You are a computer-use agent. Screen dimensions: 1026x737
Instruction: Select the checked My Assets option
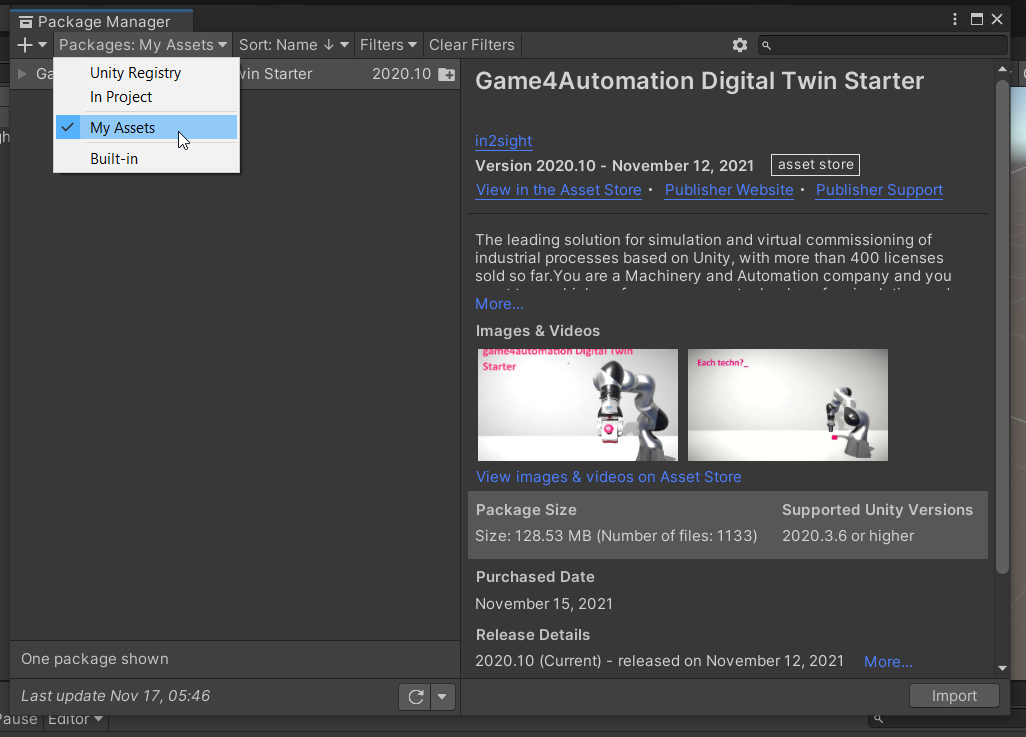(x=147, y=128)
